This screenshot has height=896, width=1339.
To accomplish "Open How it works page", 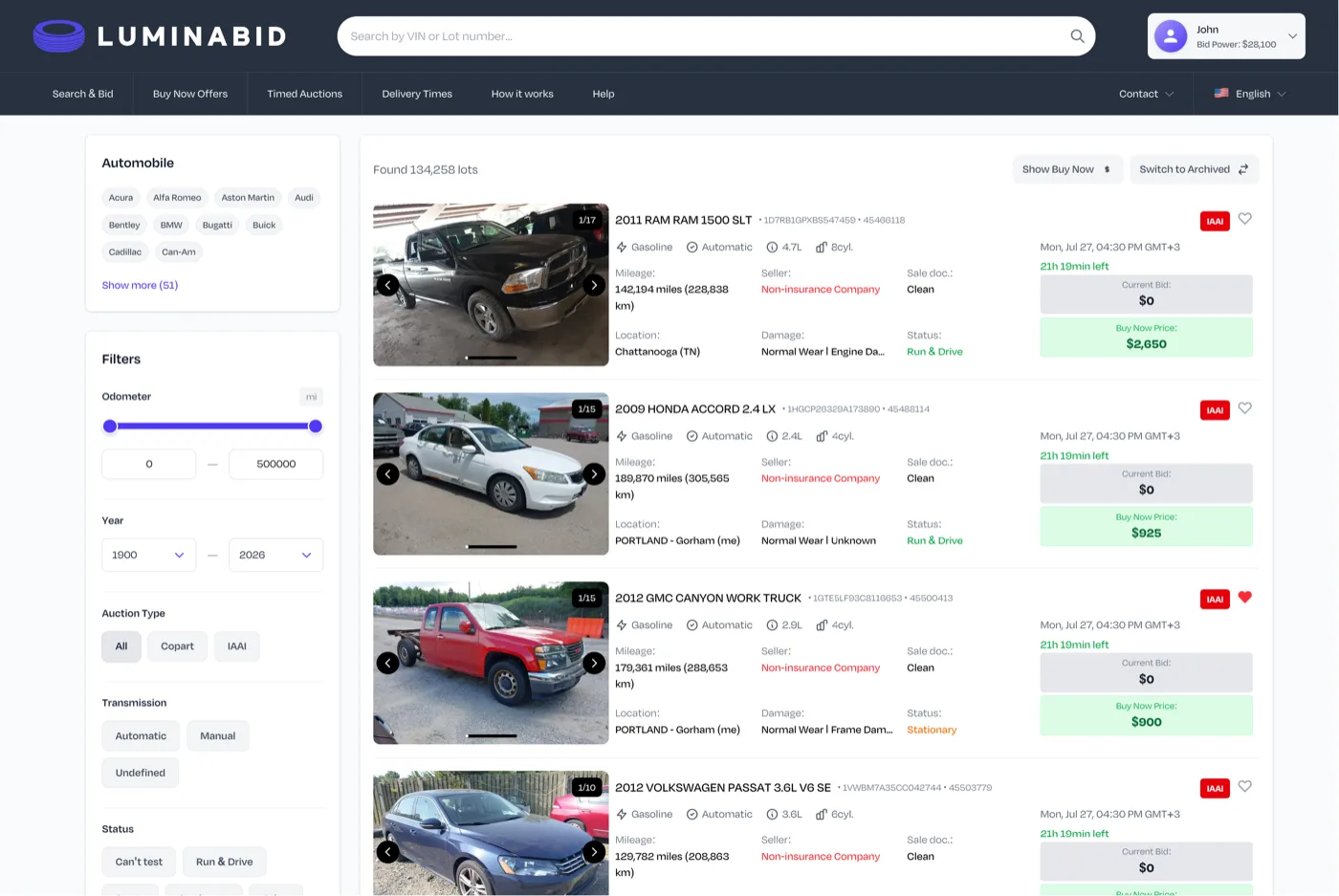I will click(522, 94).
